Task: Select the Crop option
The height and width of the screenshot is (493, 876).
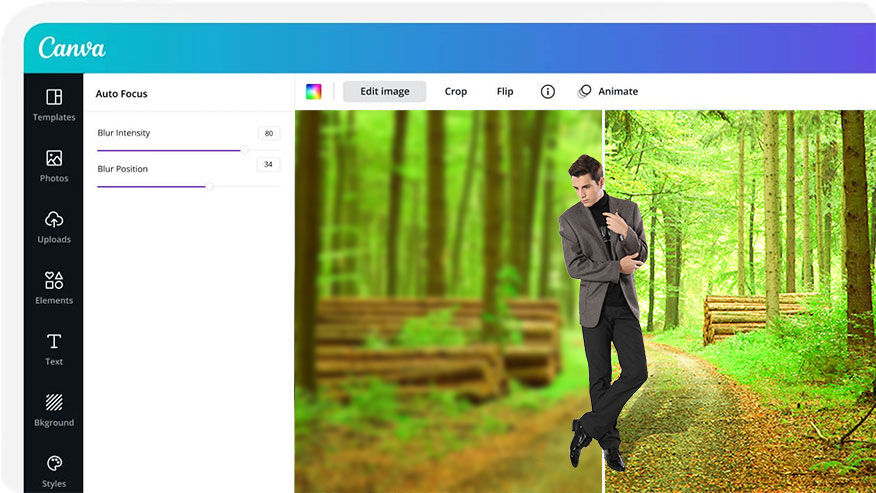Action: [x=455, y=91]
